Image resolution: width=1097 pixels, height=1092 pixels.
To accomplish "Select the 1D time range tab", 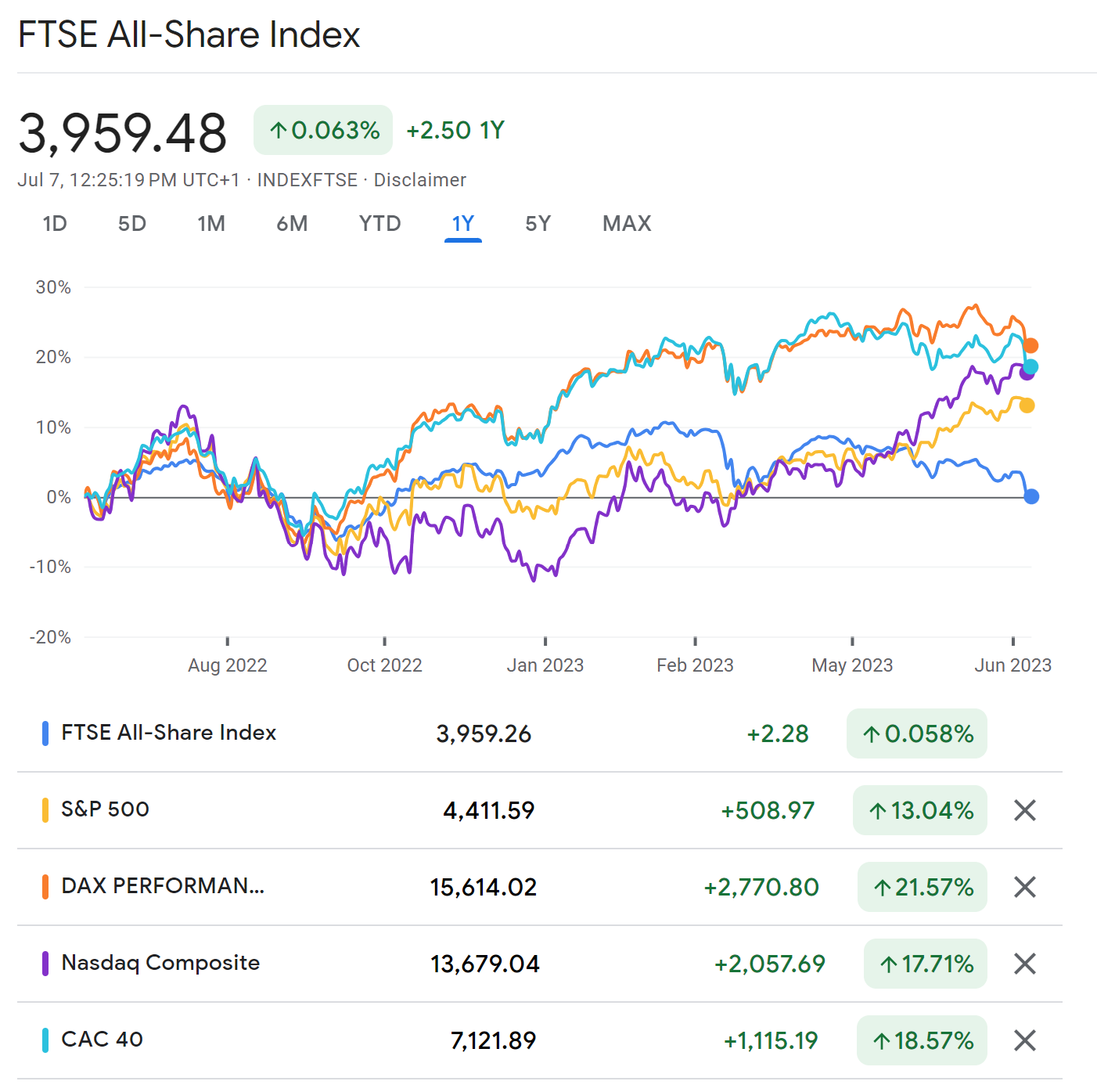I will coord(55,224).
